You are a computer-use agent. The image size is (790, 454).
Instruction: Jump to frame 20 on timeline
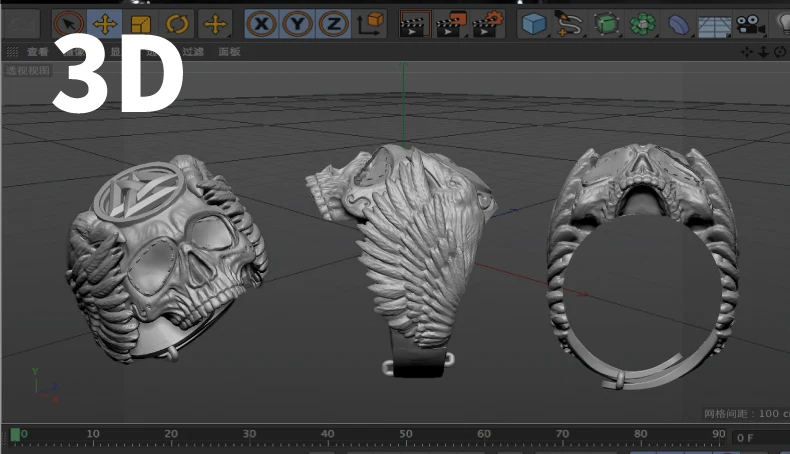tap(171, 434)
